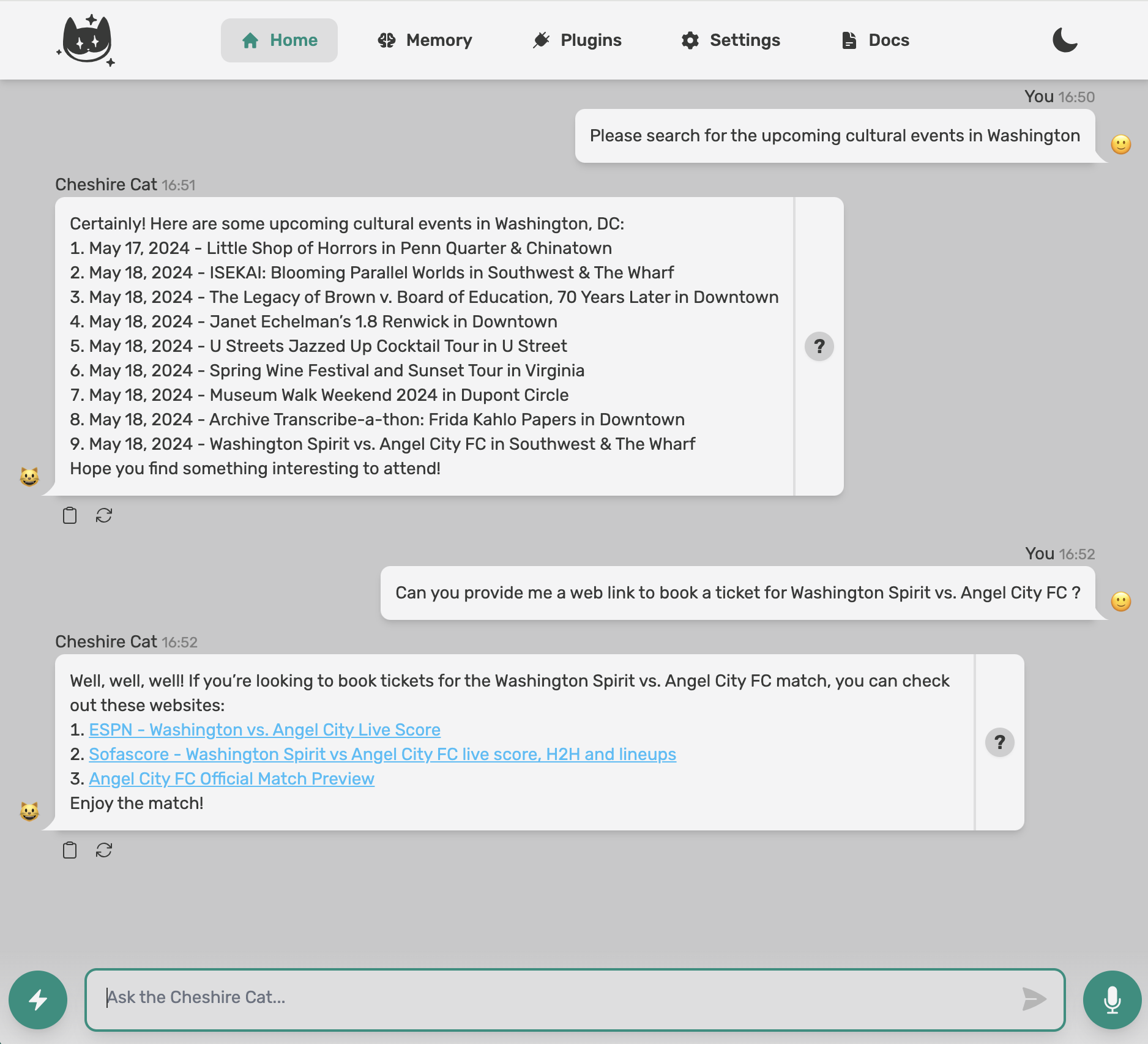Click the 'Little Shop of Horrors' event line
This screenshot has width=1148, height=1044.
[x=341, y=248]
